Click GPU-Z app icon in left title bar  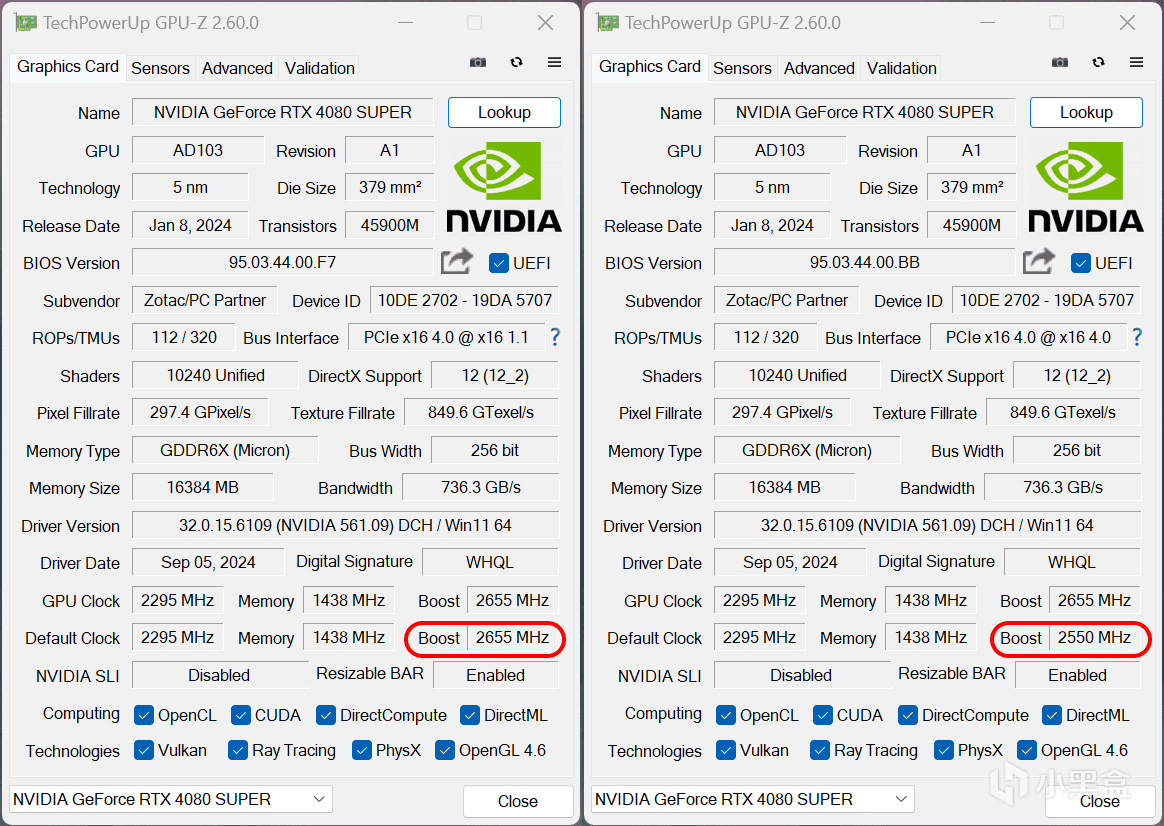pyautogui.click(x=25, y=23)
